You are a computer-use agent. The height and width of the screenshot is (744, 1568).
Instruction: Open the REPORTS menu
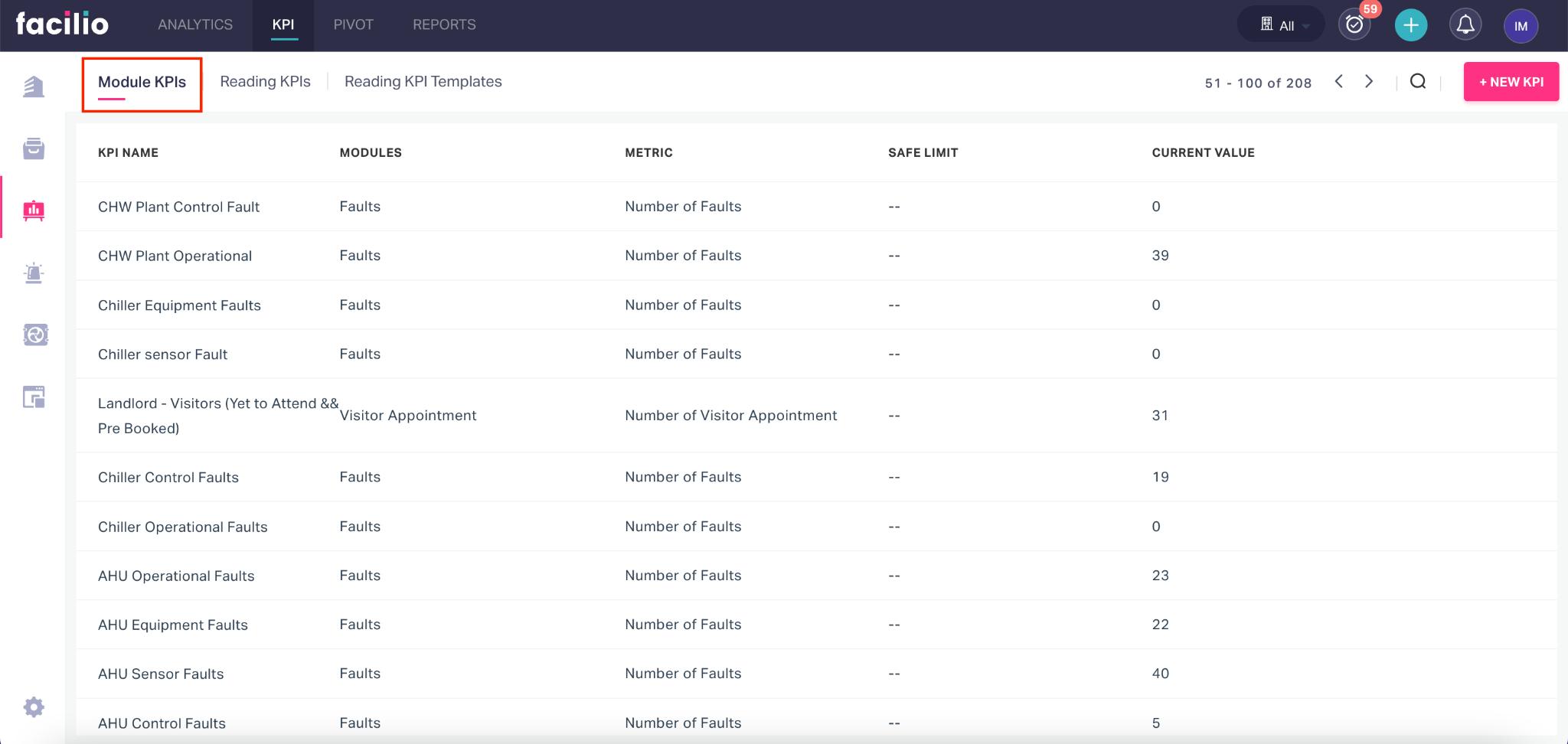pyautogui.click(x=444, y=24)
